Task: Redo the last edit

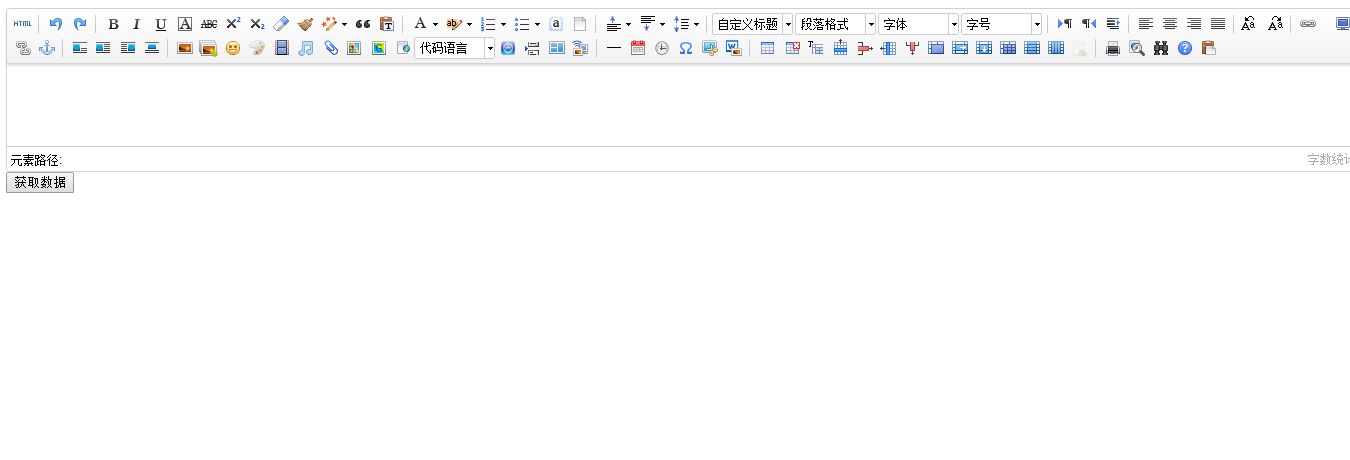Action: (80, 24)
